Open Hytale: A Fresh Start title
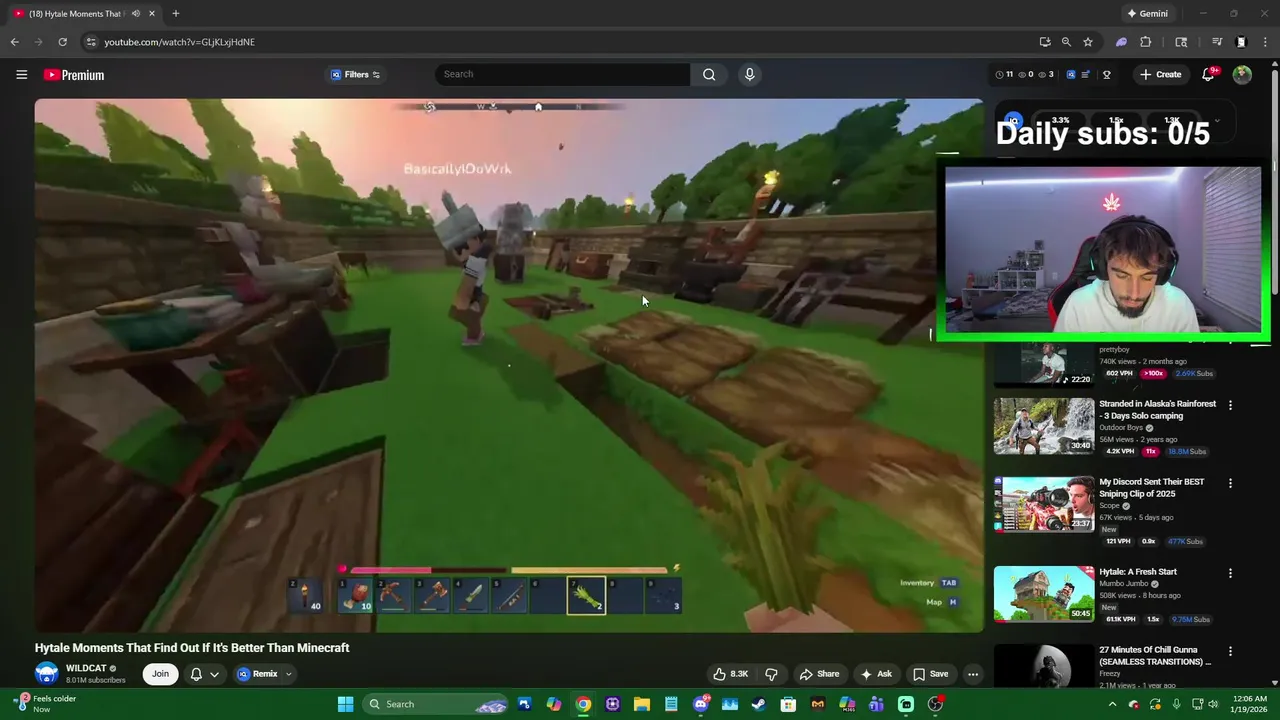The height and width of the screenshot is (720, 1280). 1138,572
